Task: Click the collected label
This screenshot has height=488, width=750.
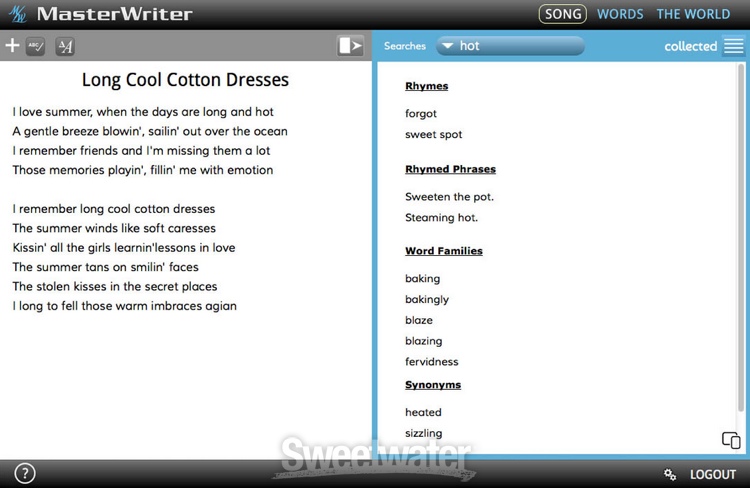Action: (690, 46)
